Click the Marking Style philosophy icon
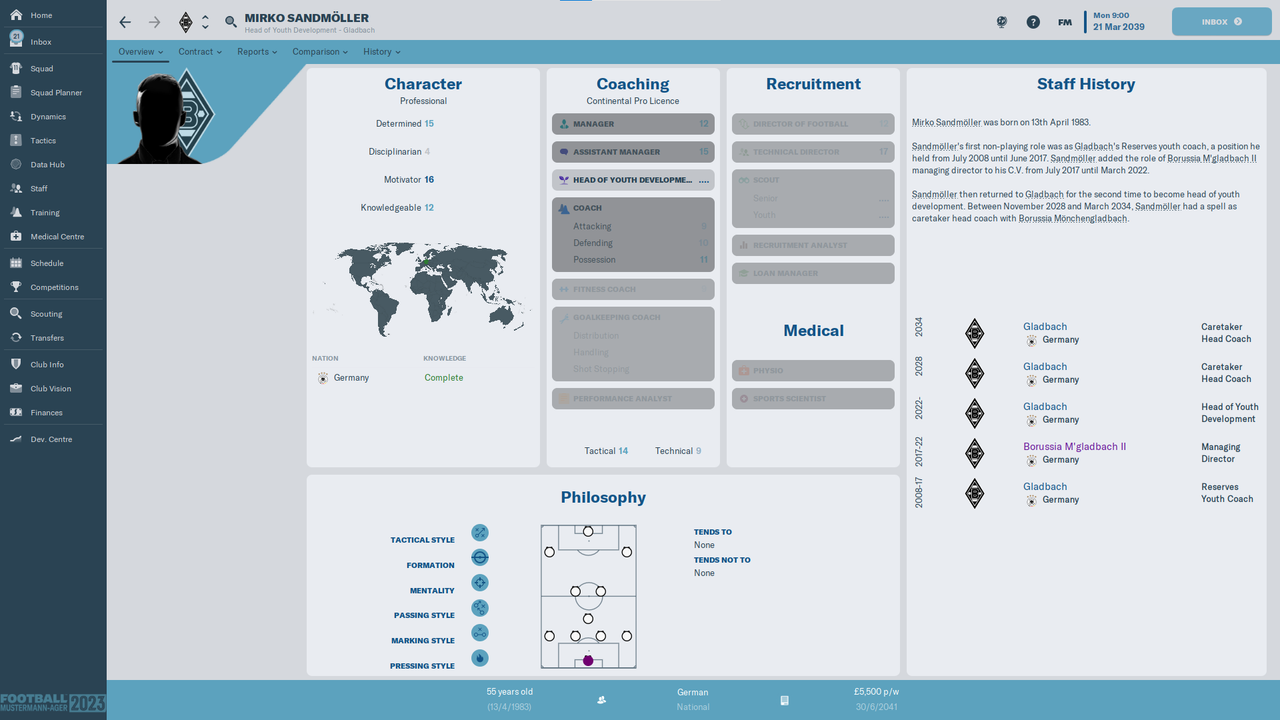1280x720 pixels. (480, 633)
